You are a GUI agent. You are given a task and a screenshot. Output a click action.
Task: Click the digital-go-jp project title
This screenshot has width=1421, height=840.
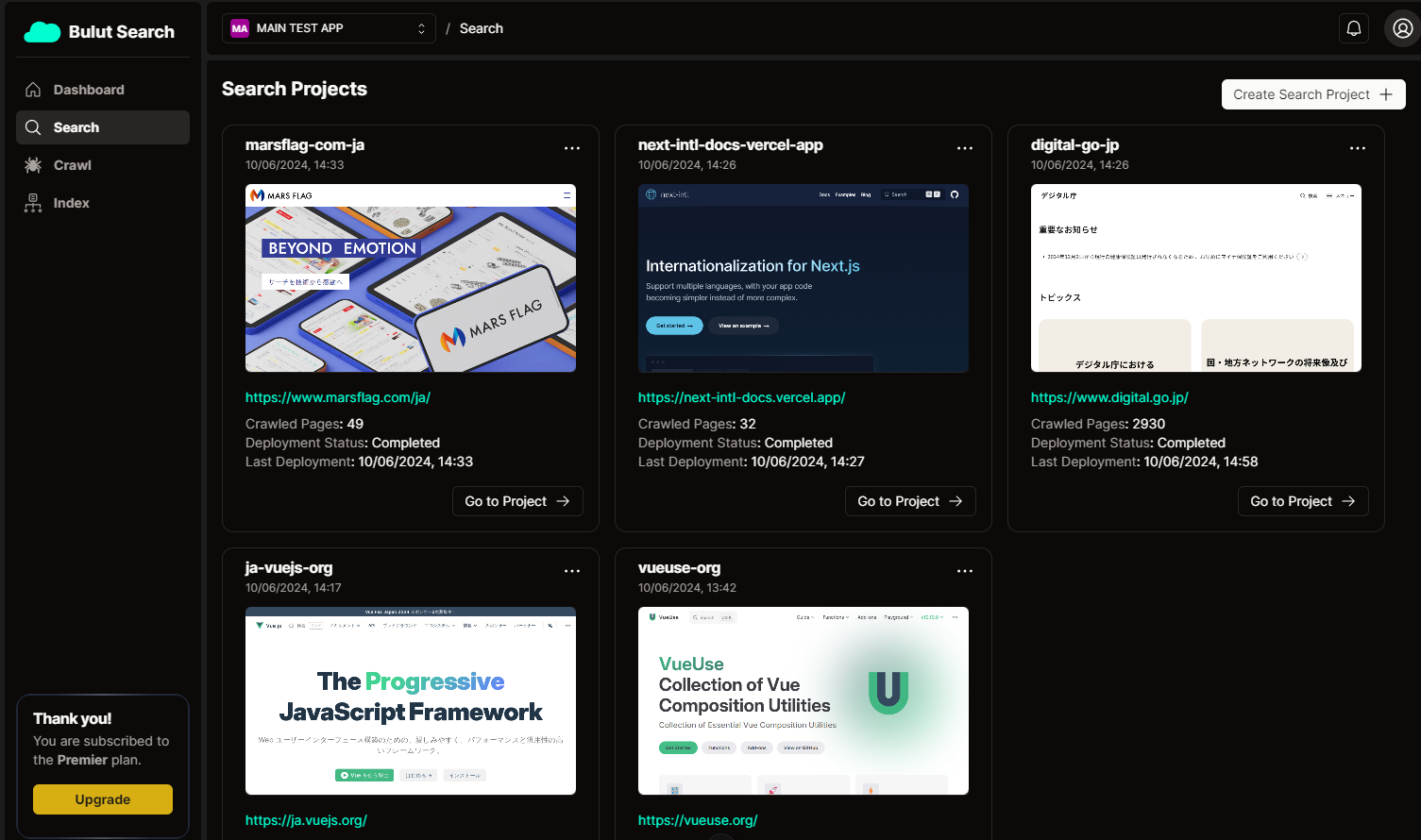coord(1074,144)
